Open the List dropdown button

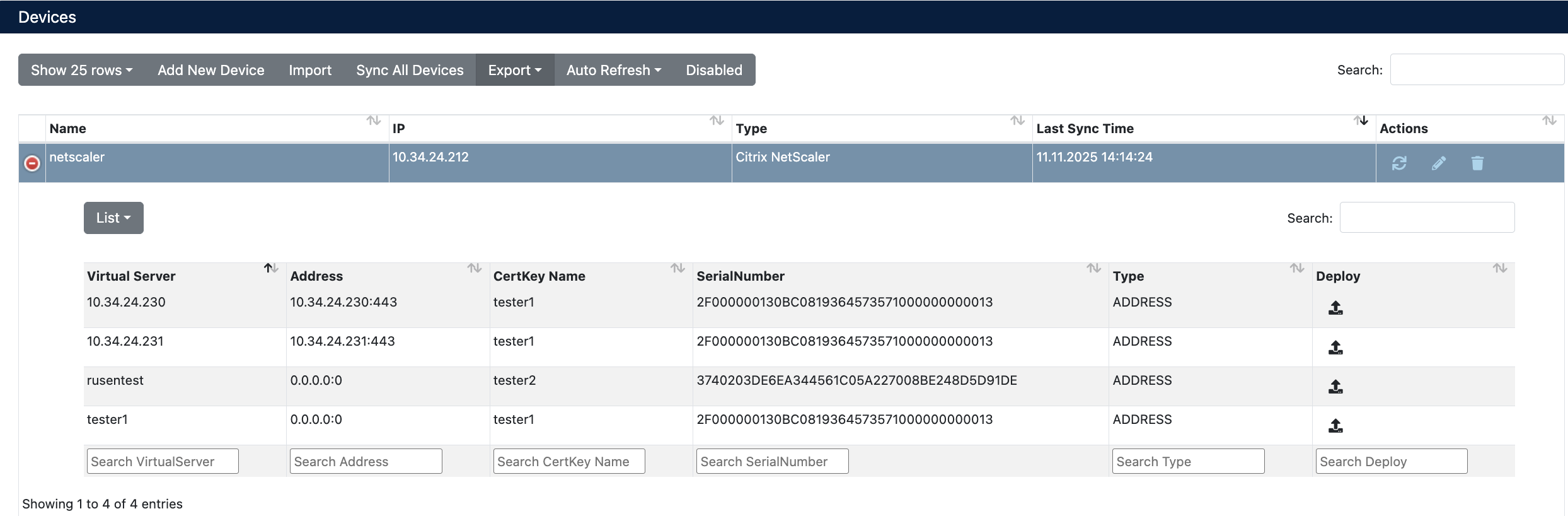pyautogui.click(x=113, y=218)
